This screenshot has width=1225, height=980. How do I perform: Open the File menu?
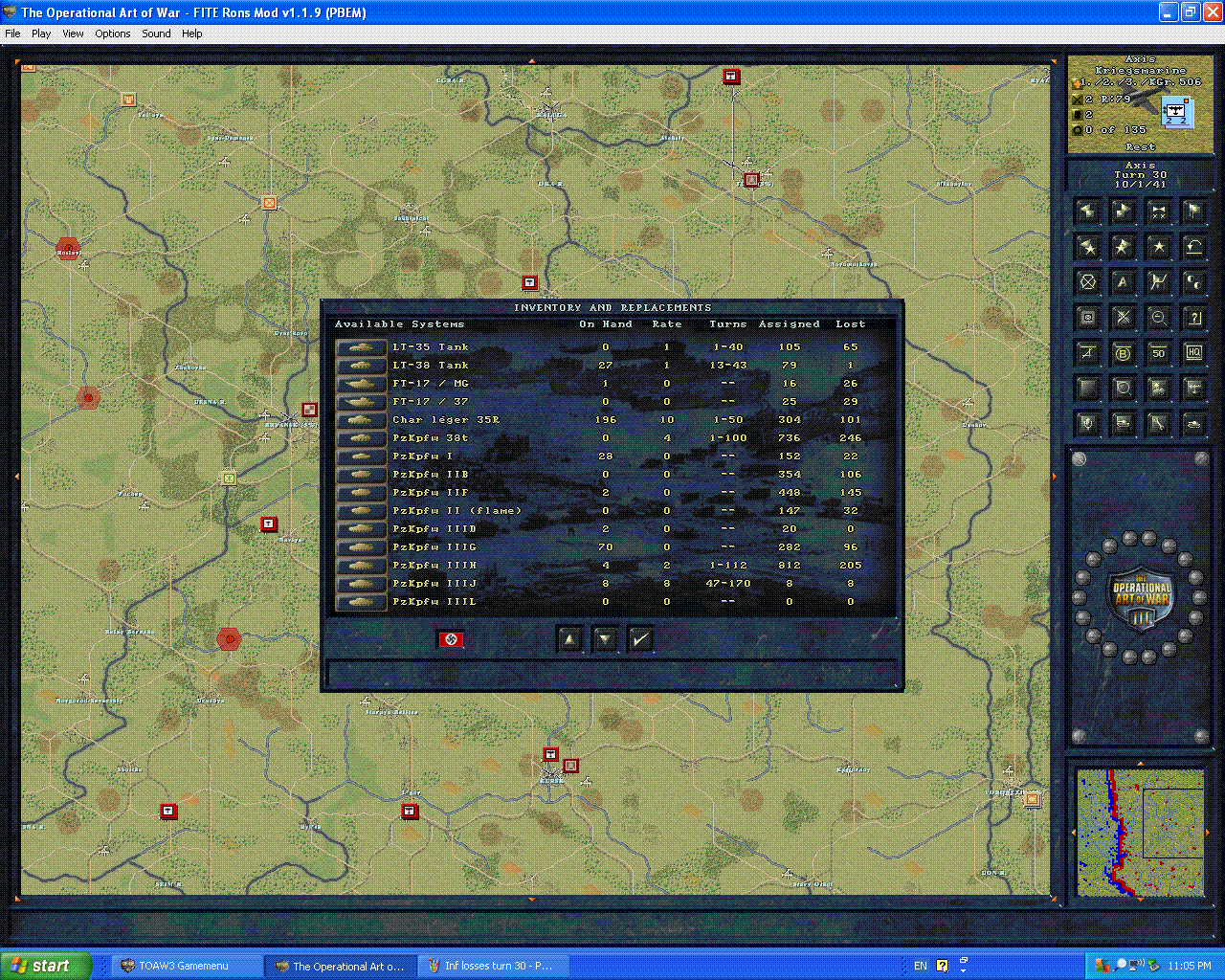coord(12,33)
